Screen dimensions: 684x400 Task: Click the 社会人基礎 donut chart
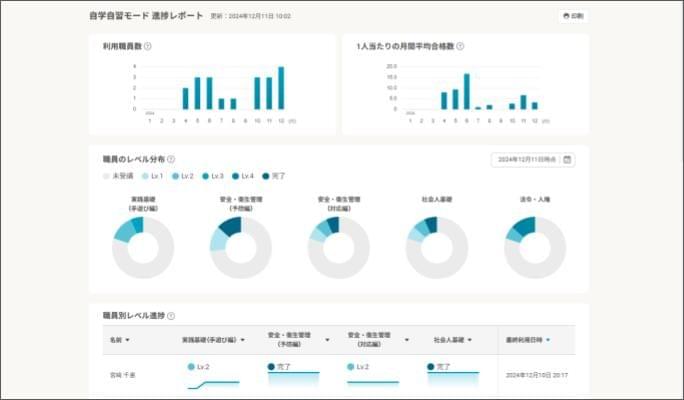point(437,248)
